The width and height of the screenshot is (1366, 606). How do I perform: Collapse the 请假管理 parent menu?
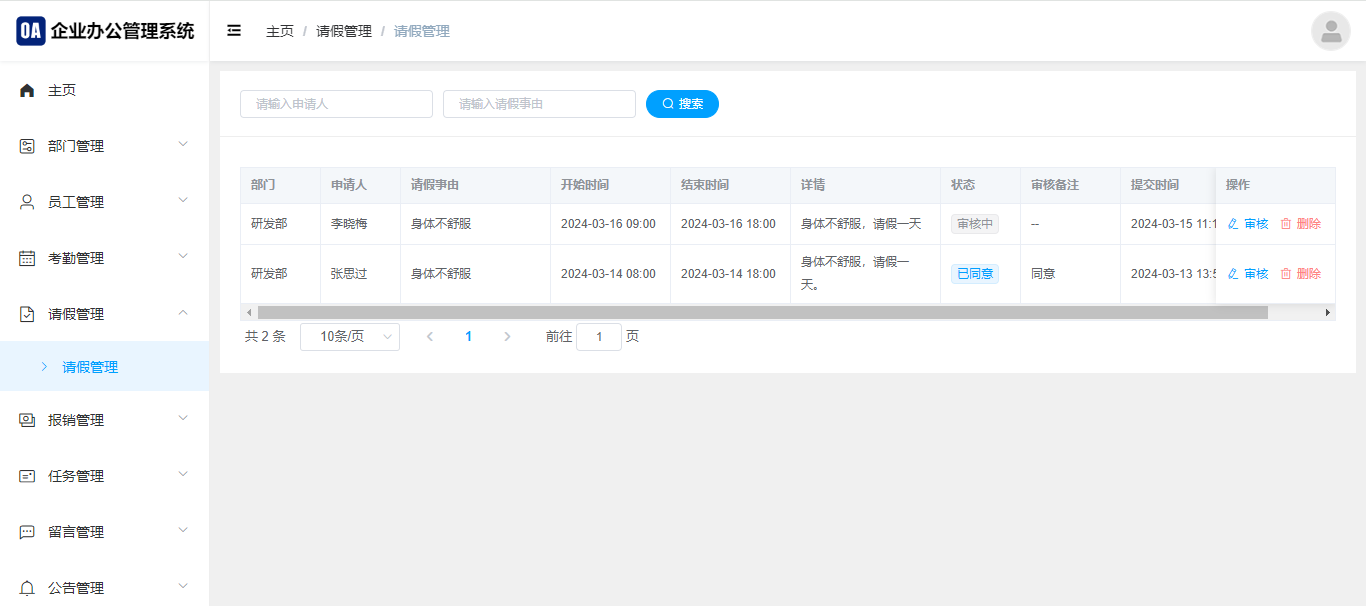tap(183, 313)
